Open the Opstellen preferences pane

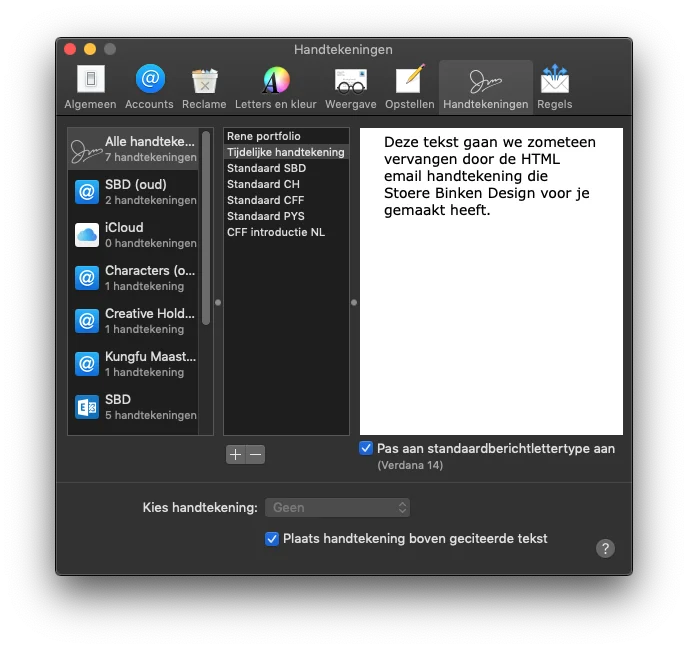[x=409, y=87]
